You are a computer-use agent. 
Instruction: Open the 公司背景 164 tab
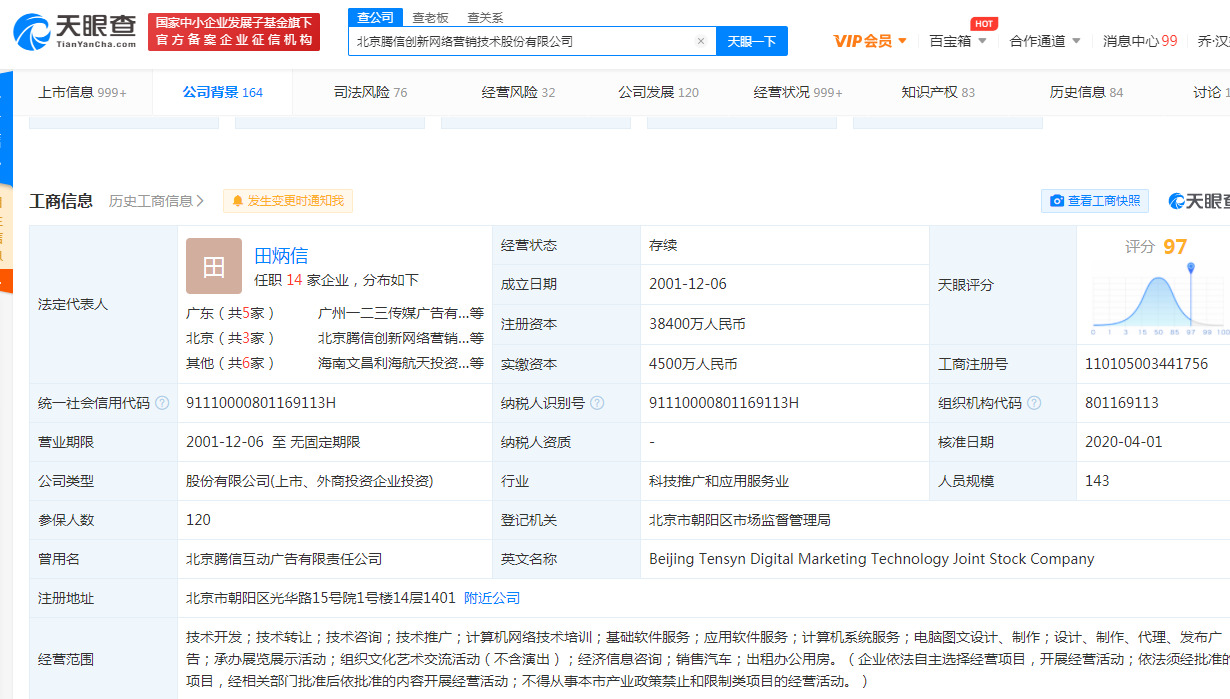click(222, 92)
